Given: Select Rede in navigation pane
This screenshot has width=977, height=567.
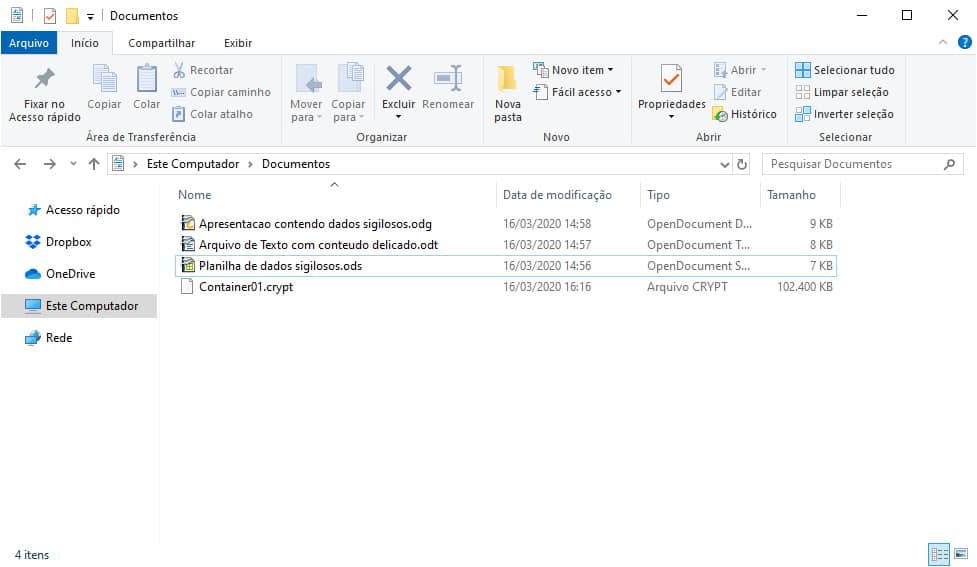Looking at the screenshot, I should 49,338.
